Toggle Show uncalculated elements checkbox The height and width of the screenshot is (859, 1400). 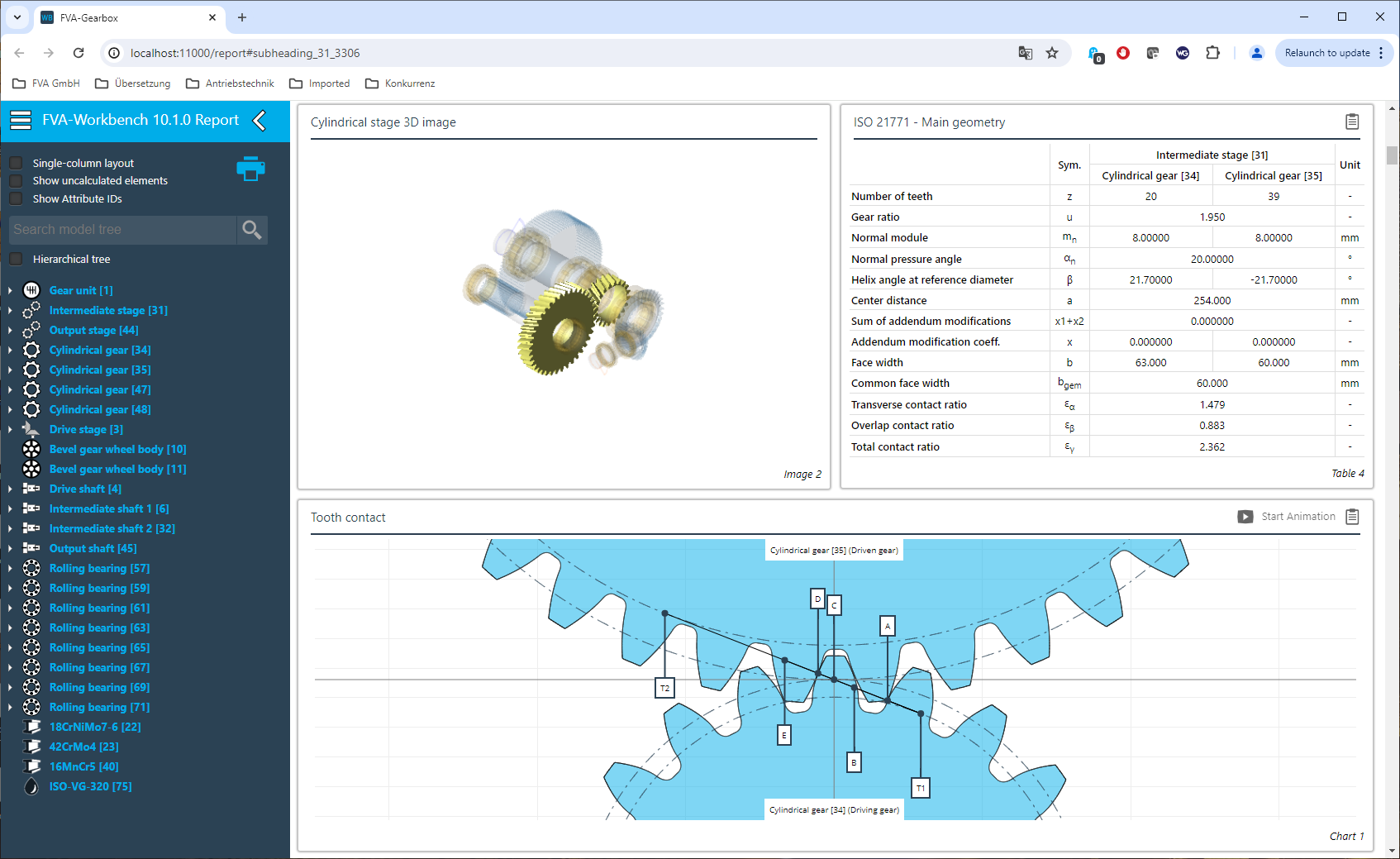(x=16, y=181)
